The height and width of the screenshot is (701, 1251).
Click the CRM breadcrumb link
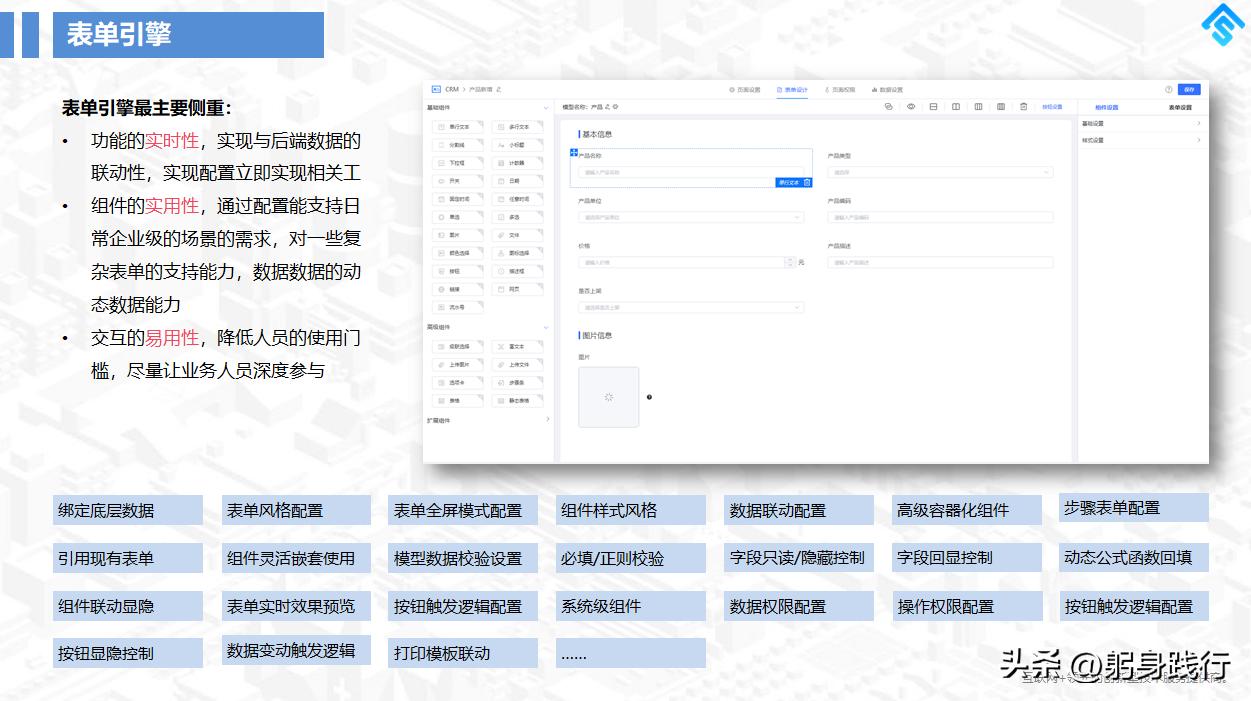[452, 89]
